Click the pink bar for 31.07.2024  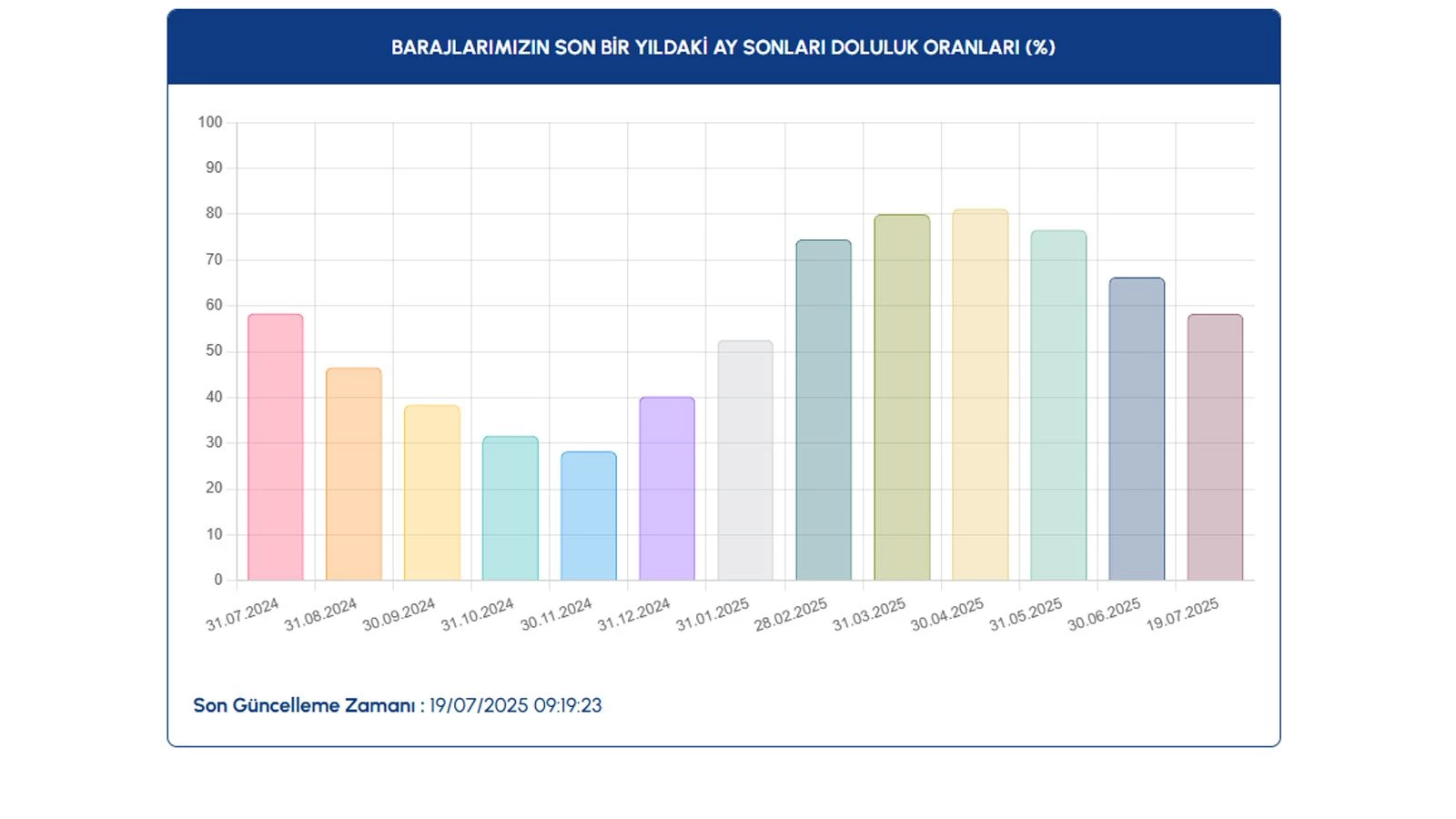coord(275,447)
